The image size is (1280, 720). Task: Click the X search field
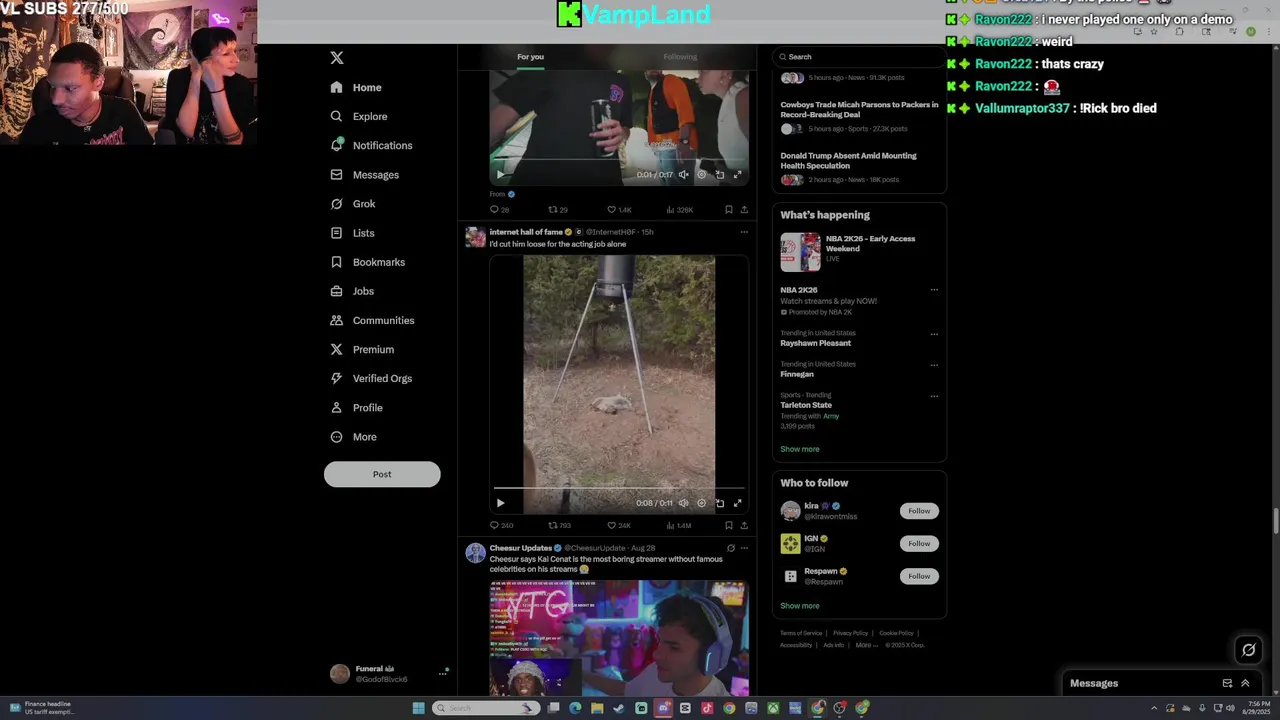[x=859, y=57]
